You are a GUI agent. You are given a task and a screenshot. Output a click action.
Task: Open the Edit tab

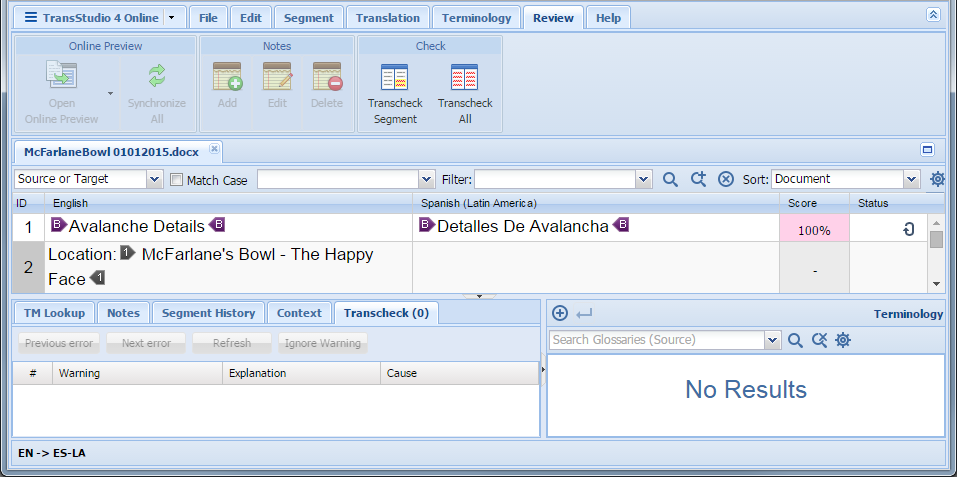point(250,18)
